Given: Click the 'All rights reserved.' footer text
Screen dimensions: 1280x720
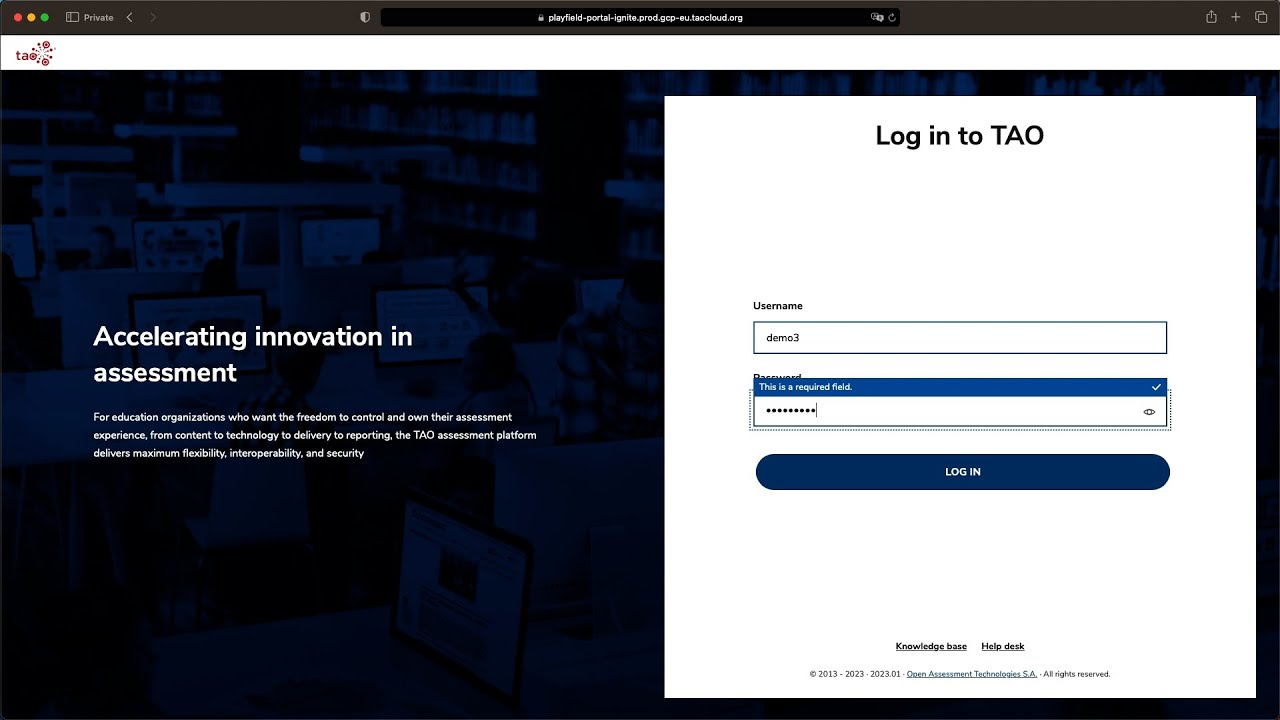Looking at the screenshot, I should [x=1077, y=674].
